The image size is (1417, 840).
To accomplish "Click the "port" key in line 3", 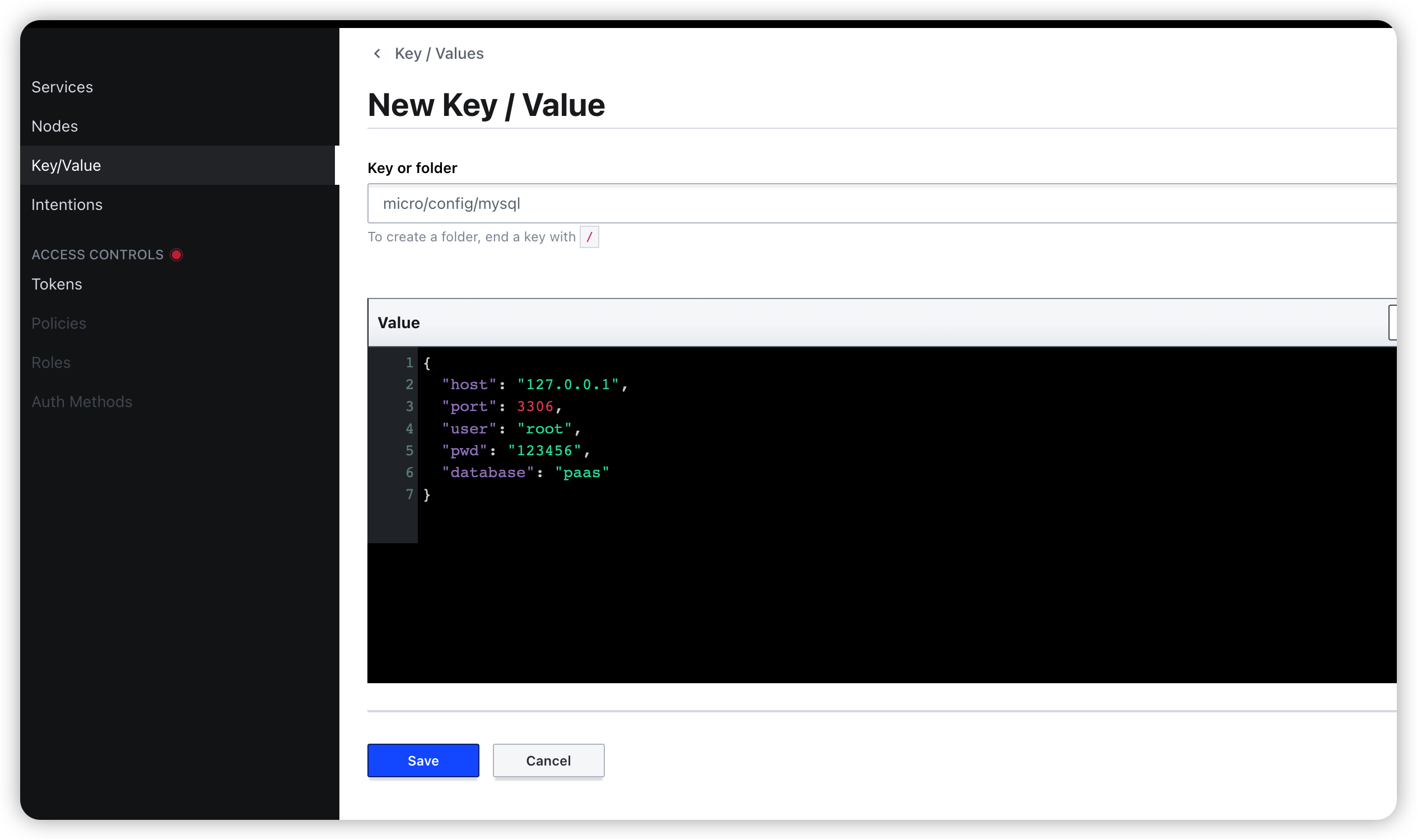I will coord(469,407).
